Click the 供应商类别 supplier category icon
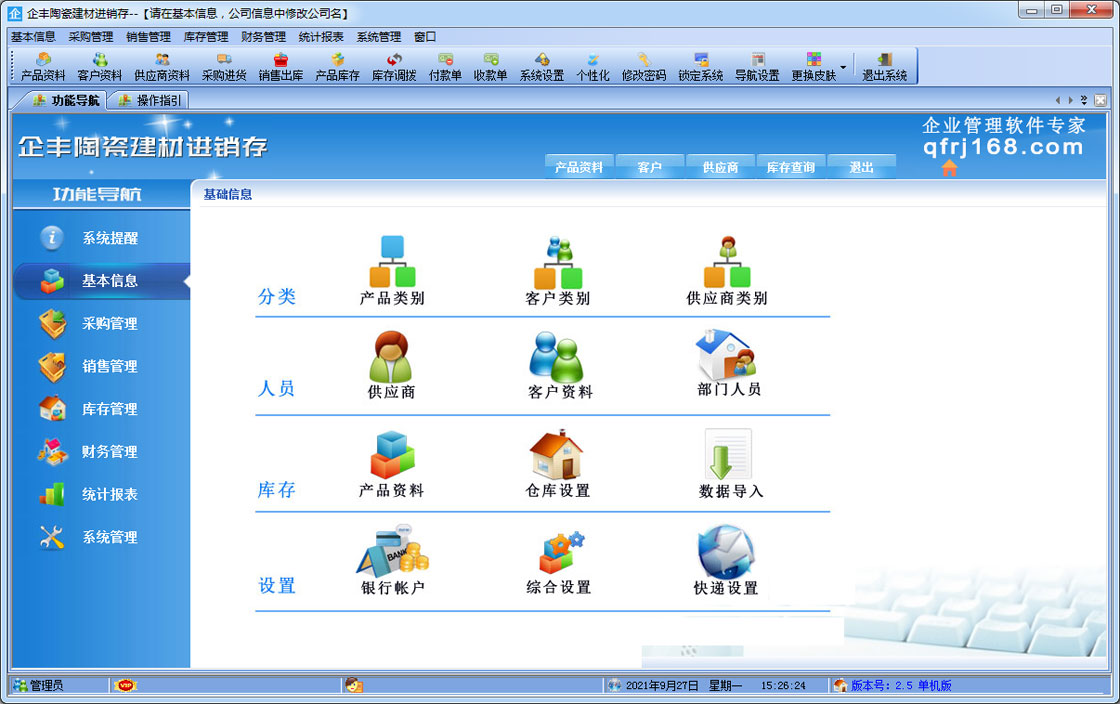 727,263
